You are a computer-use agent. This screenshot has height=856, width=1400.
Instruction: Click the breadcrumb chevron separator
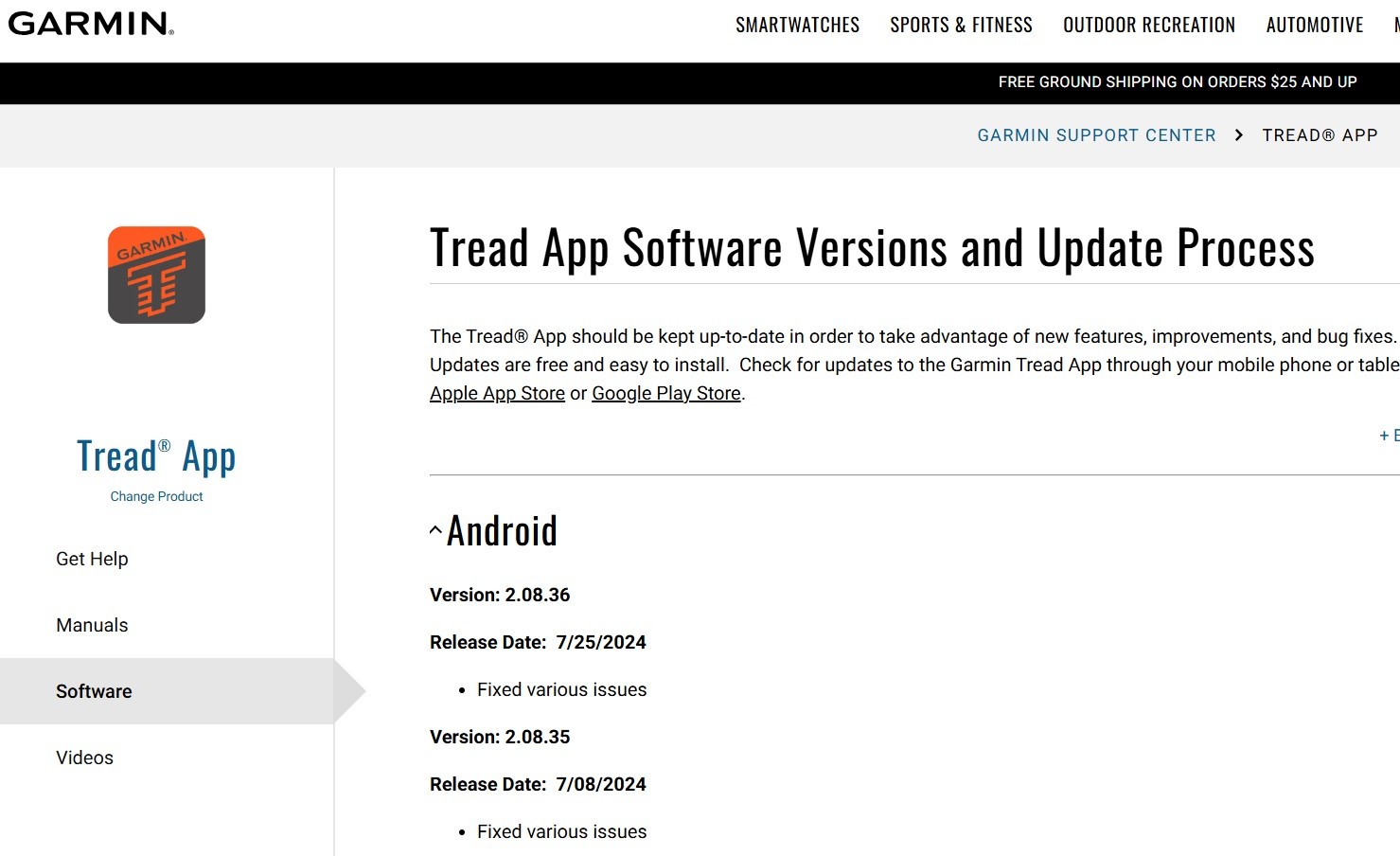pyautogui.click(x=1239, y=135)
